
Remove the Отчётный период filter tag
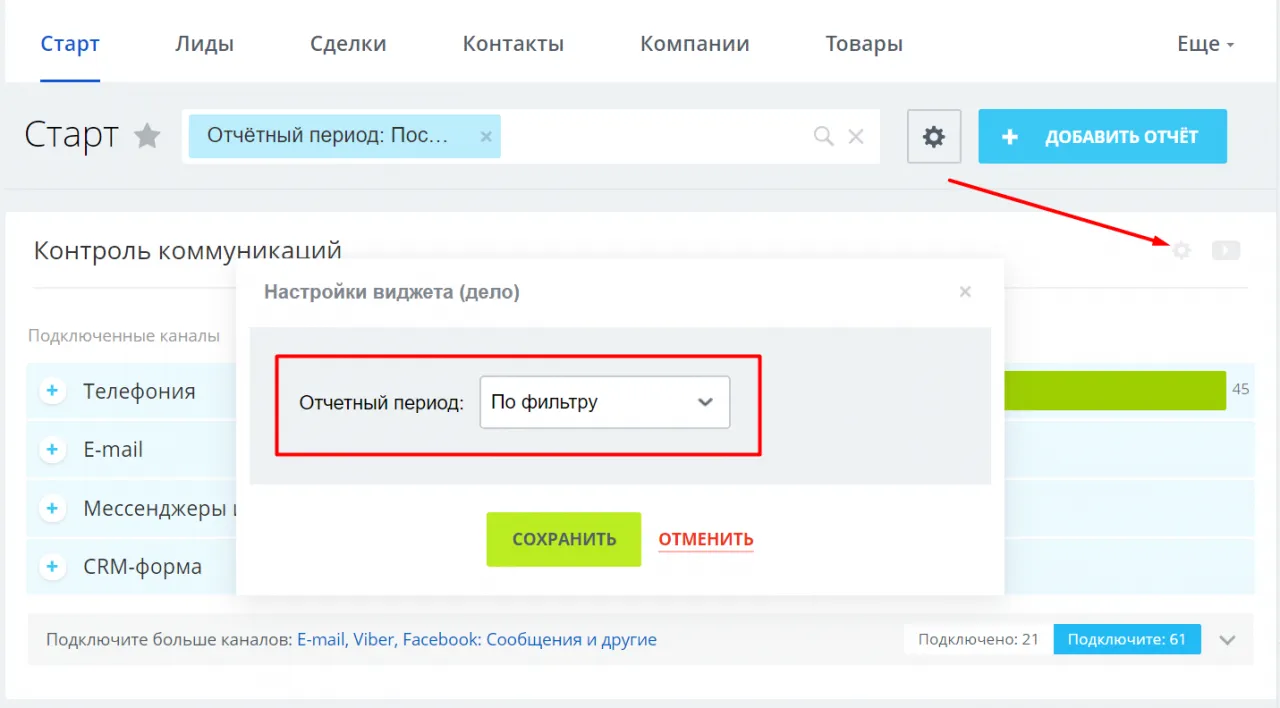coord(486,137)
